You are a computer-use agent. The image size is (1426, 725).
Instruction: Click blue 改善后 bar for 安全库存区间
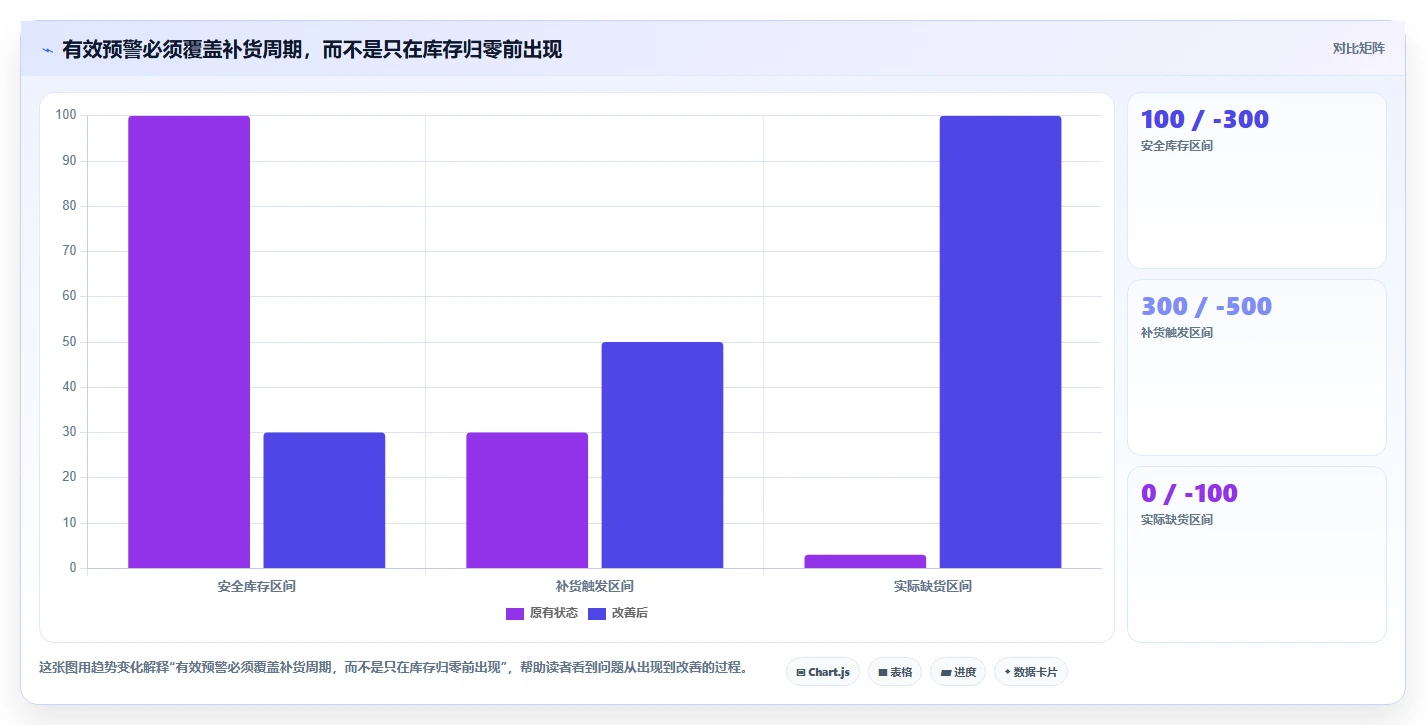coord(324,500)
